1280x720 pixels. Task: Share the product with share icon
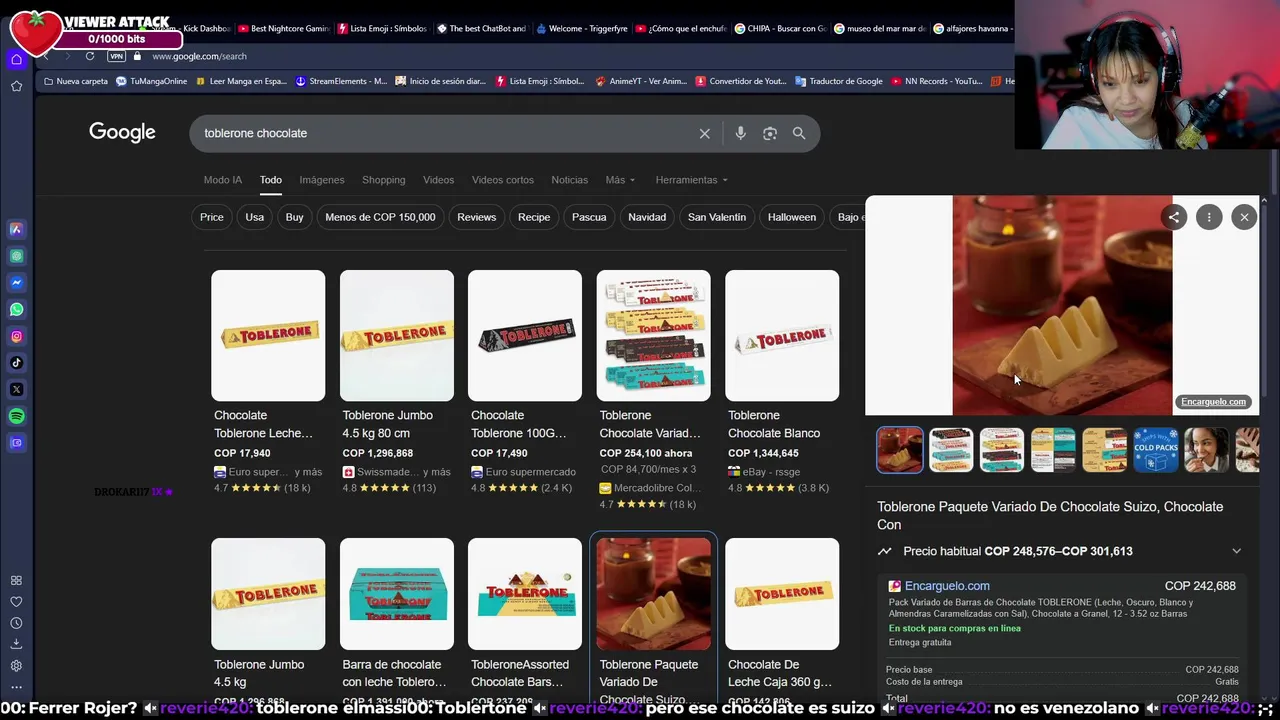(x=1173, y=217)
